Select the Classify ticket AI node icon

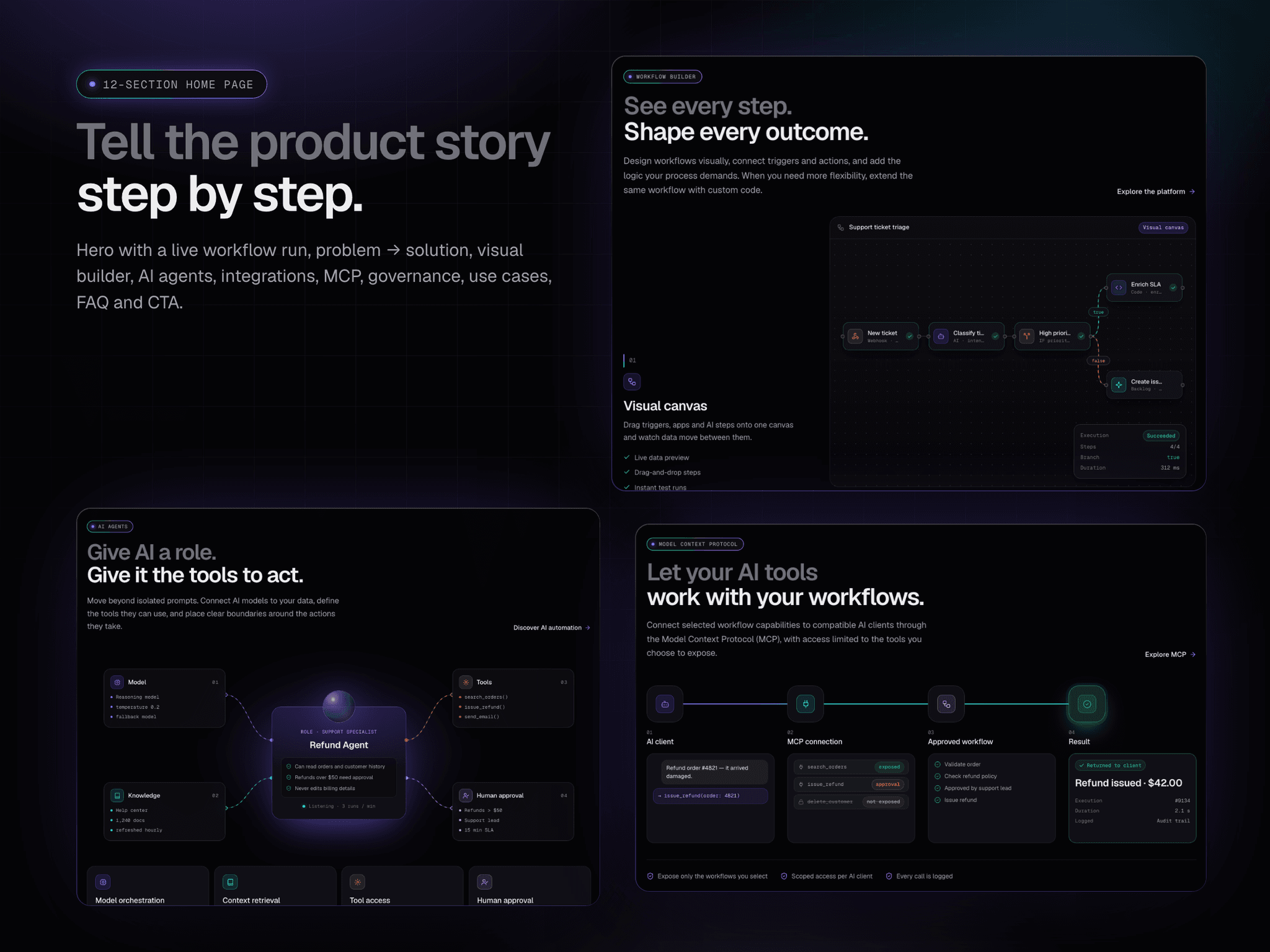click(941, 337)
